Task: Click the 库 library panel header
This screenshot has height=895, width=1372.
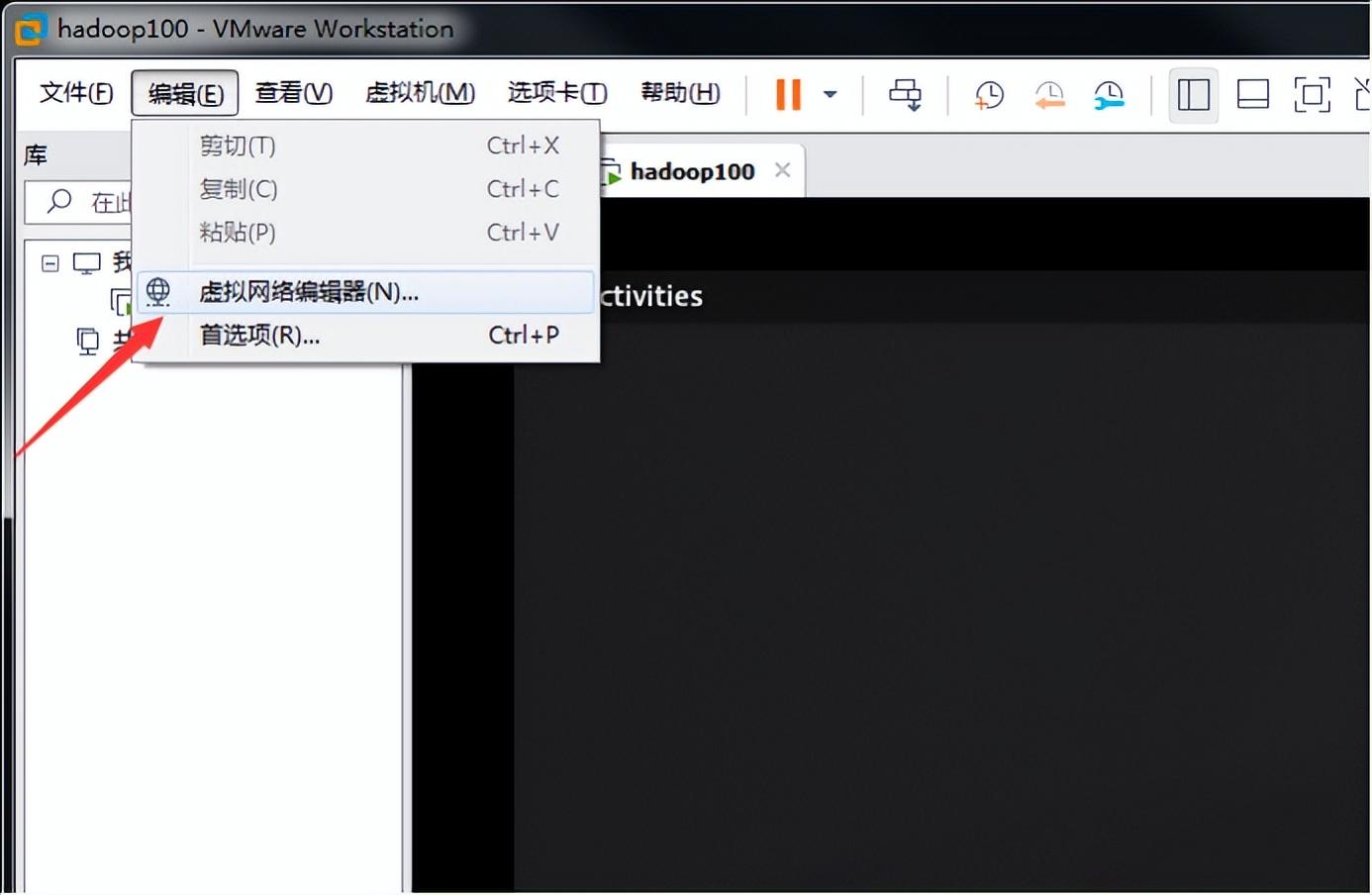Action: point(36,155)
